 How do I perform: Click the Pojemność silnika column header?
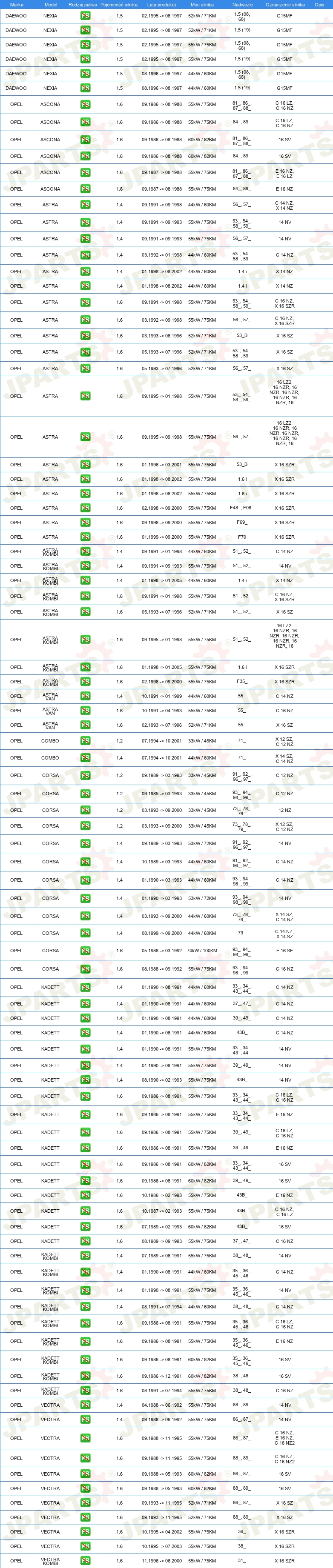pyautogui.click(x=119, y=4)
